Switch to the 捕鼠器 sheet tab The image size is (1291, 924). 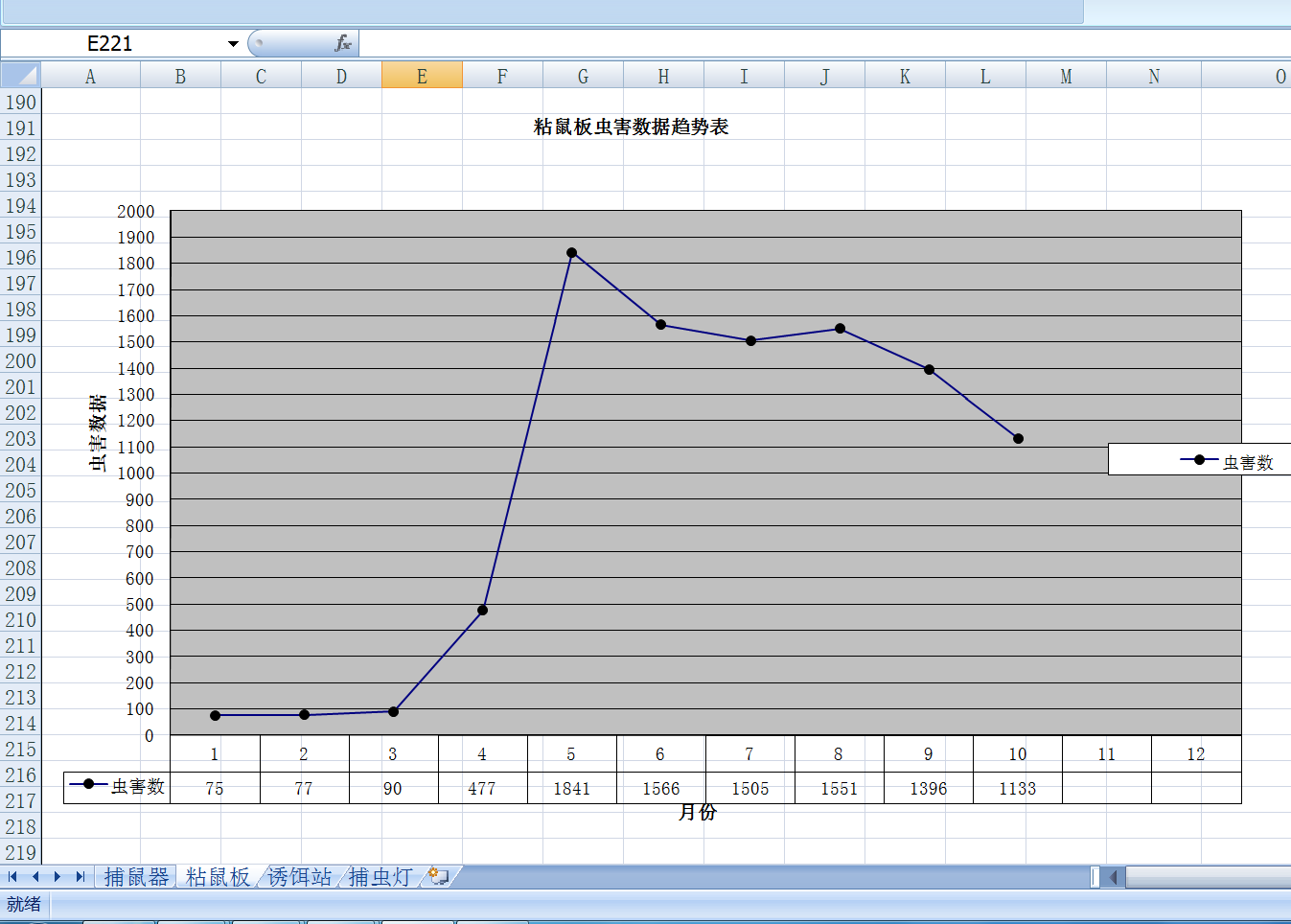click(136, 876)
